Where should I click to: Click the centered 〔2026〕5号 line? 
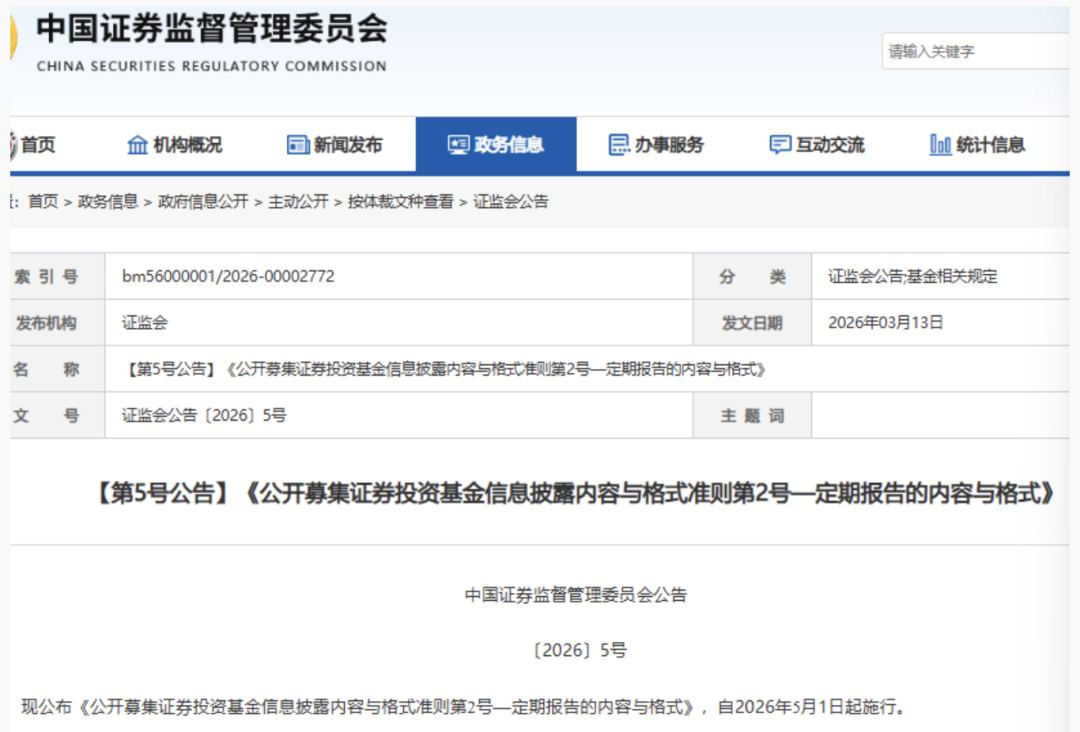580,650
